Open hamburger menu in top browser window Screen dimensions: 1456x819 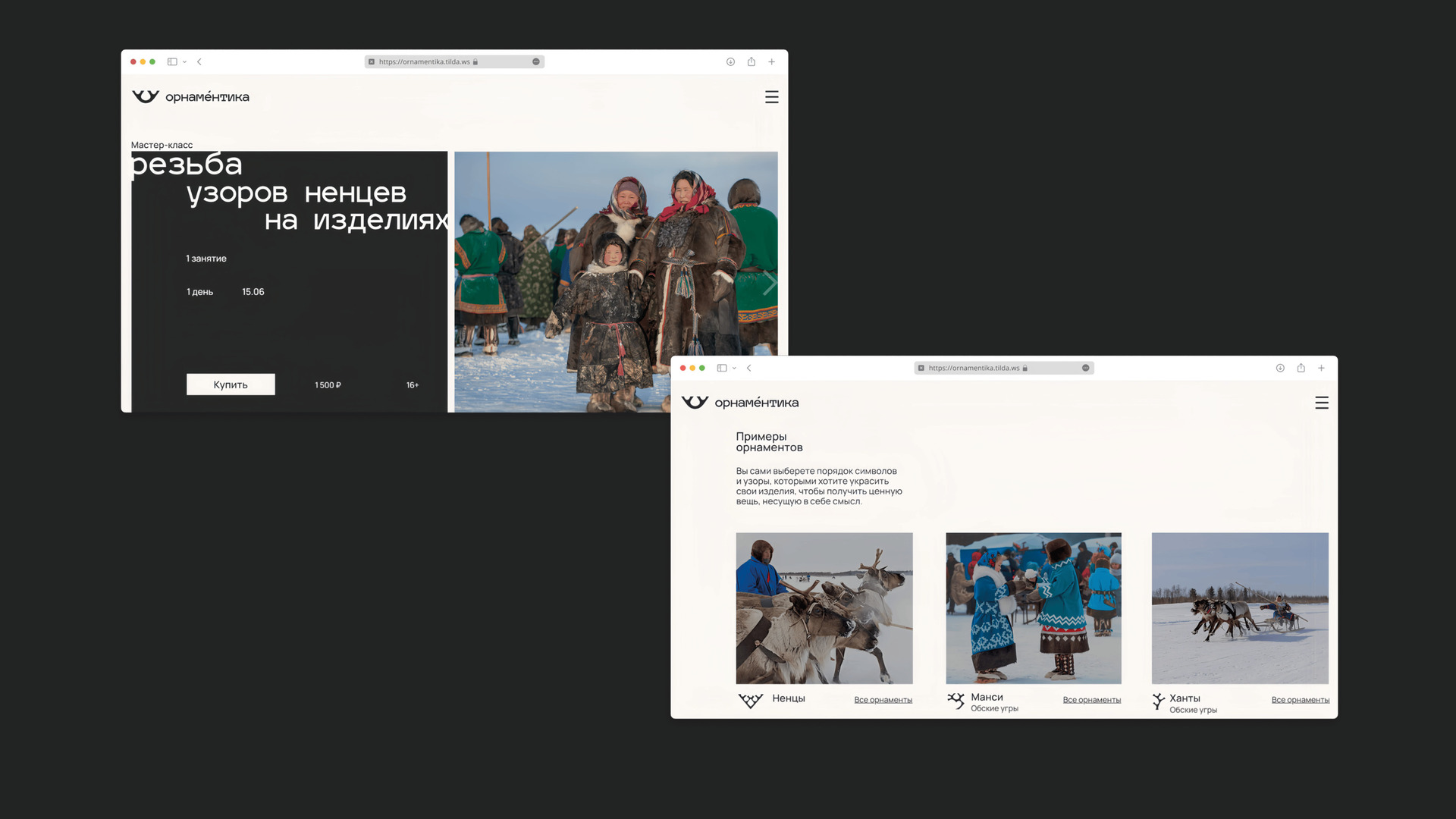click(x=771, y=97)
